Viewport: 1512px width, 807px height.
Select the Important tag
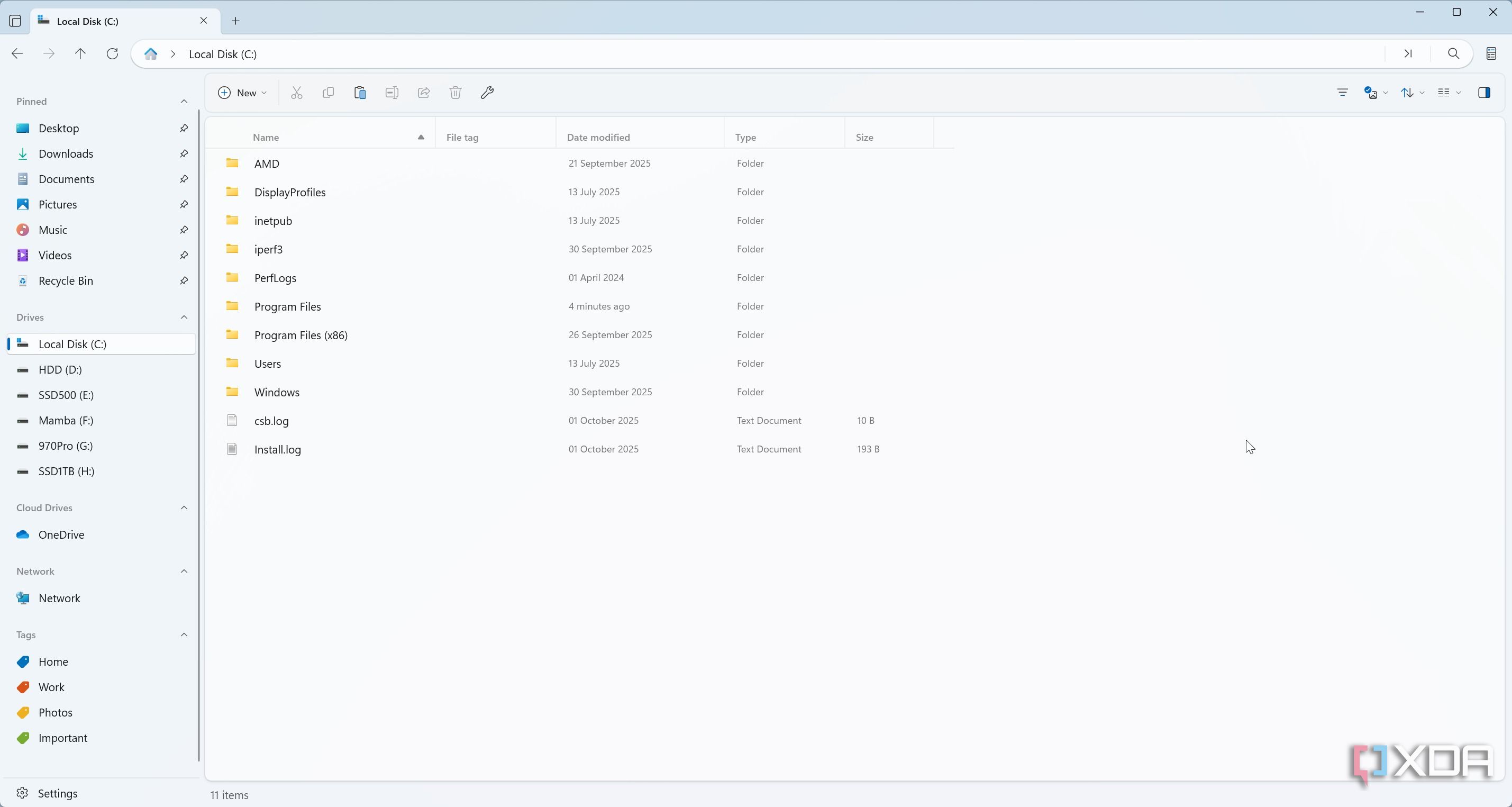pos(101,738)
